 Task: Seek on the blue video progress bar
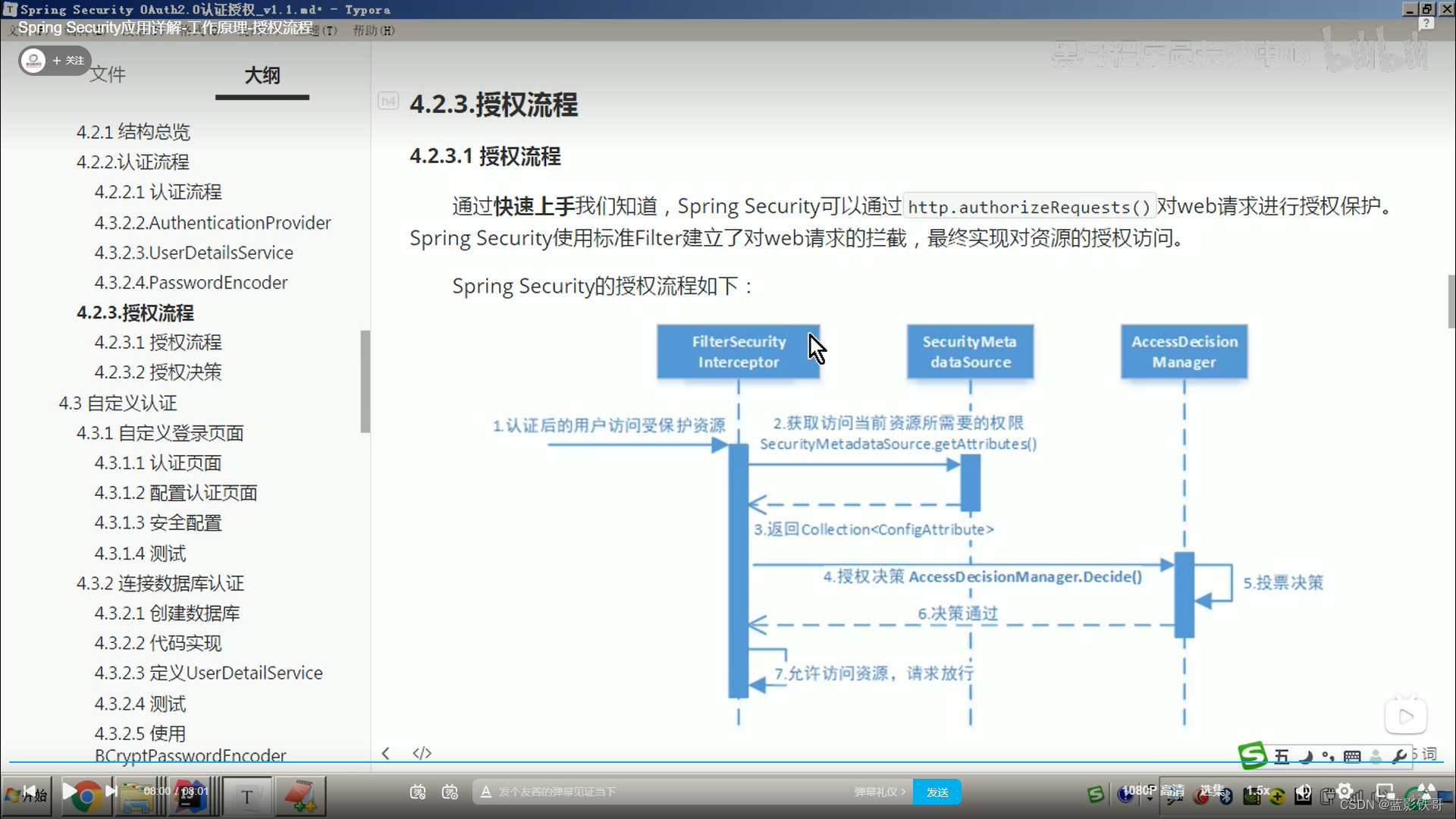(x=728, y=762)
